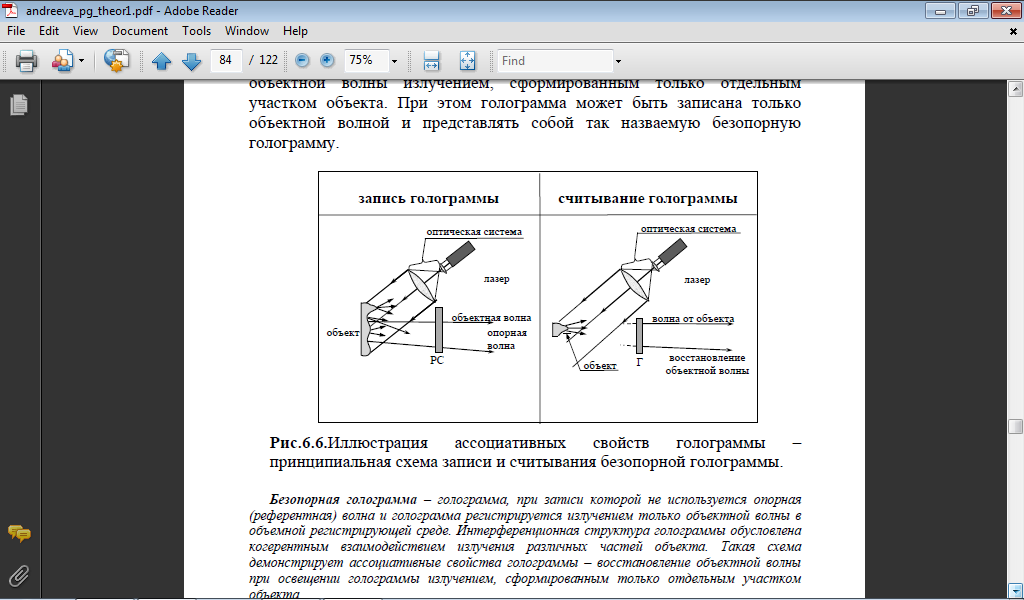Open the Comments panel in sidebar

[19, 533]
